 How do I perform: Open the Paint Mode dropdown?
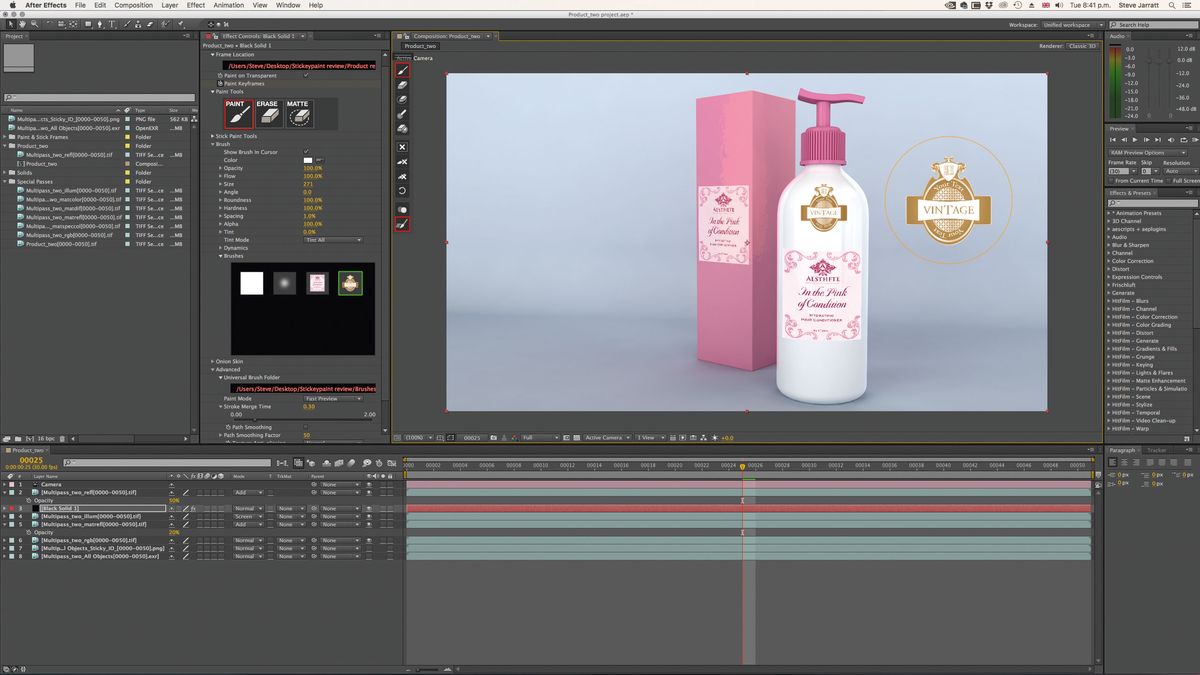pos(333,399)
